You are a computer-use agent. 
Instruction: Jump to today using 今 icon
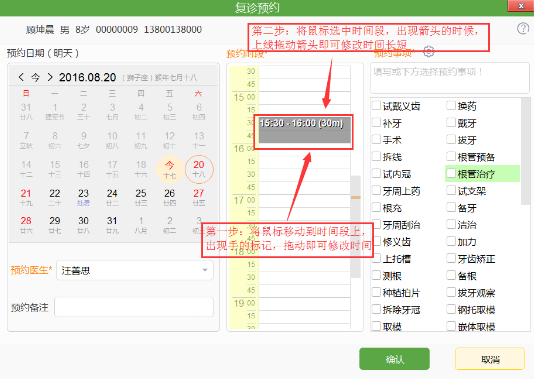(35, 77)
